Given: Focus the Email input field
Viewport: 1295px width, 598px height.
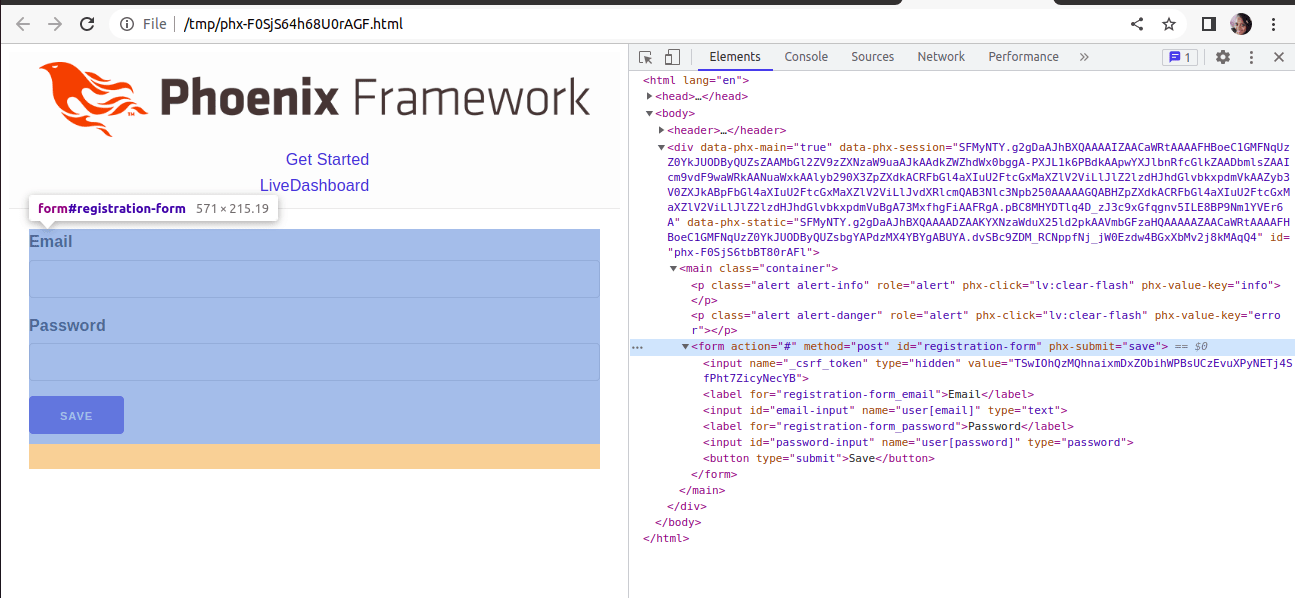Looking at the screenshot, I should [x=314, y=279].
